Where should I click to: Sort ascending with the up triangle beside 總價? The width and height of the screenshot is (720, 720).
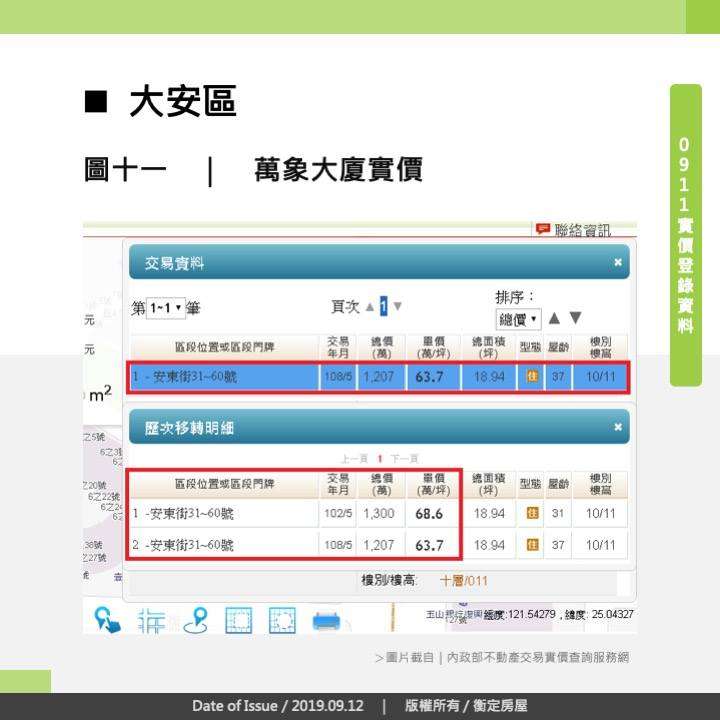click(554, 318)
